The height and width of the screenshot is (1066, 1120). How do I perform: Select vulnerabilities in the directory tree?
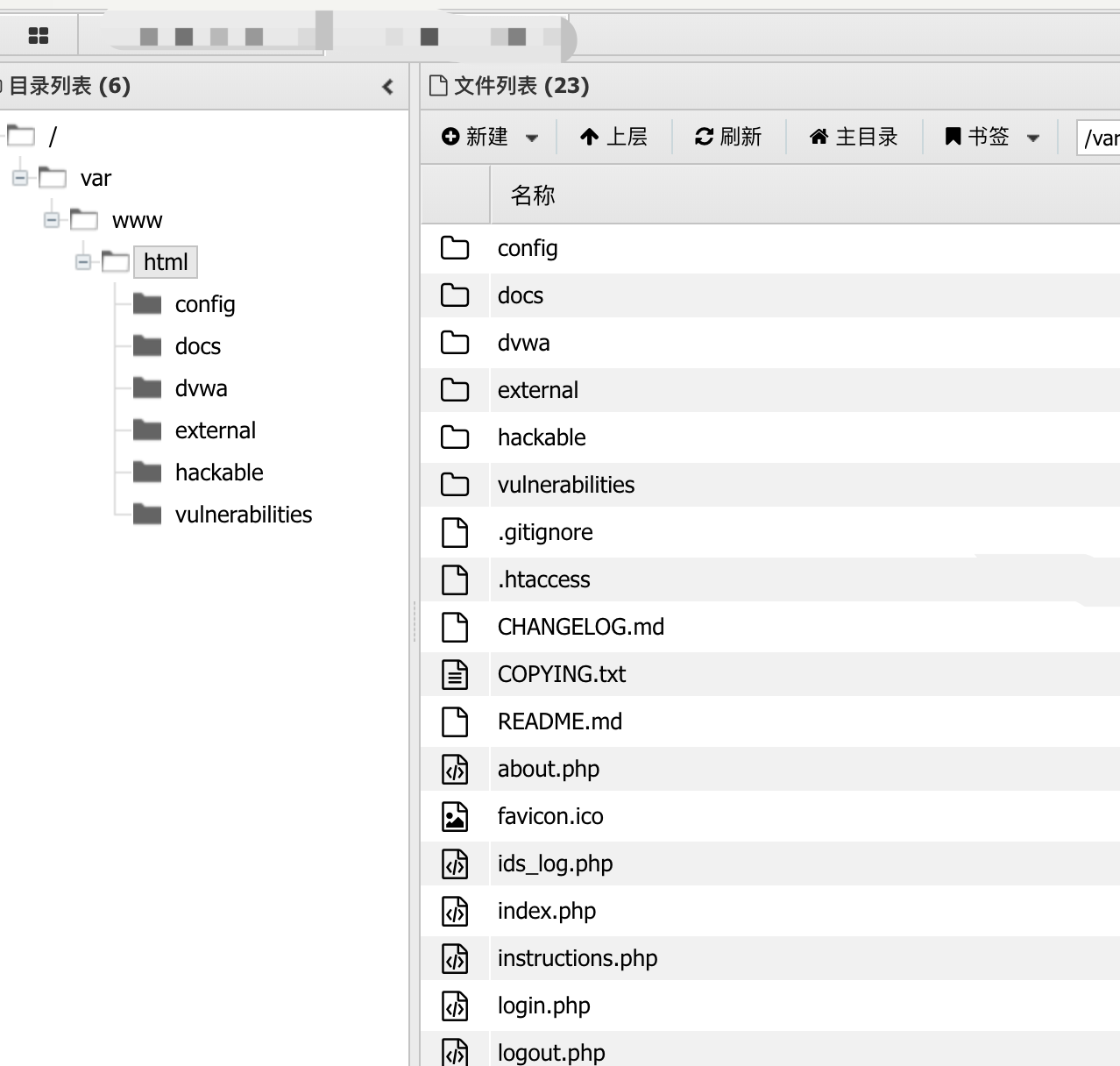pyautogui.click(x=243, y=515)
